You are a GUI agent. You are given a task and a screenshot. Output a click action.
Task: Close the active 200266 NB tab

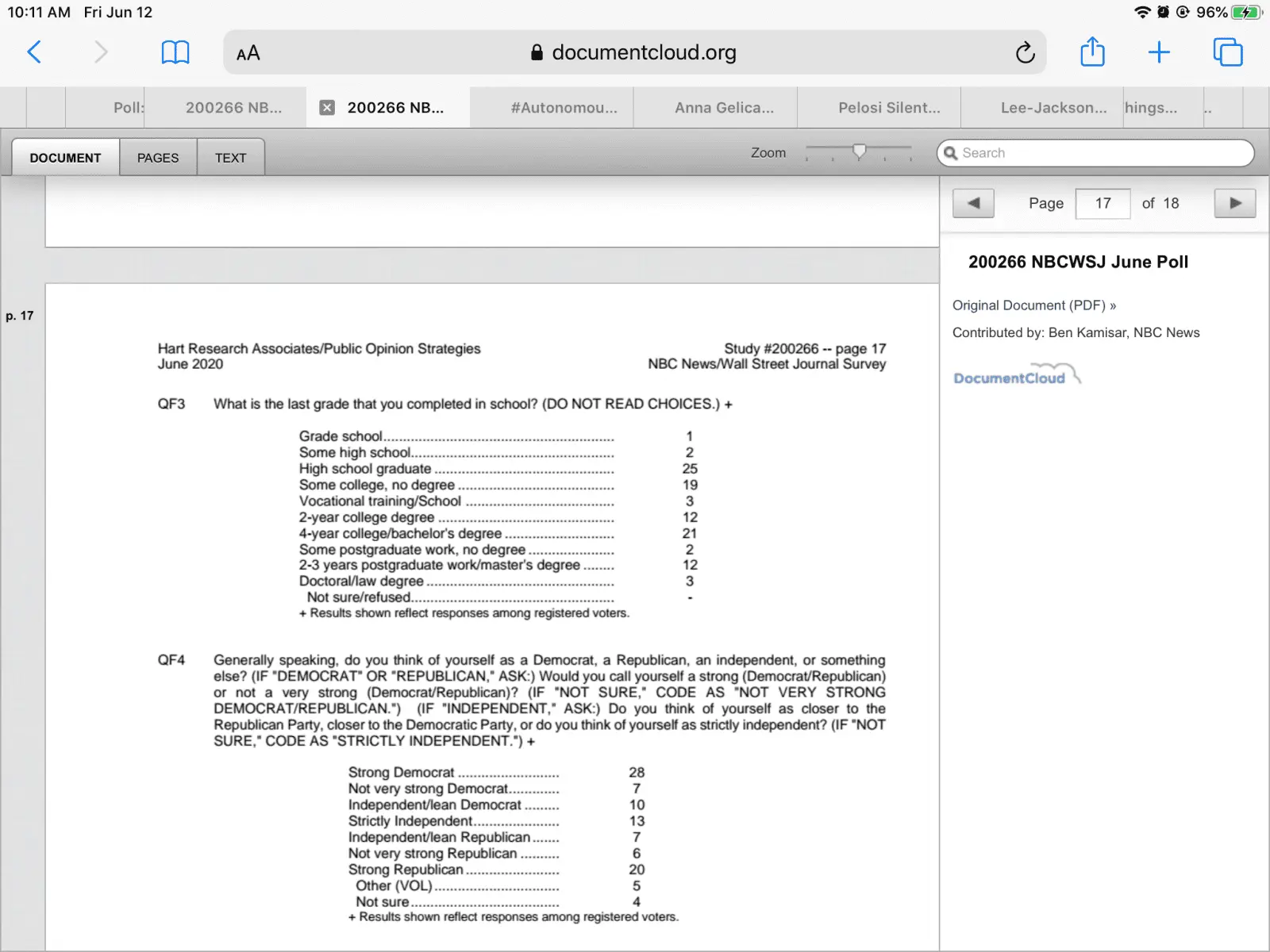[327, 108]
